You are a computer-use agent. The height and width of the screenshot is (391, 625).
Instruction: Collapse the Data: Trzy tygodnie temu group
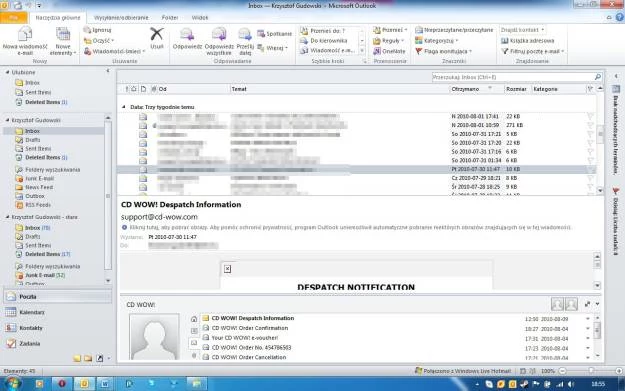coord(124,107)
